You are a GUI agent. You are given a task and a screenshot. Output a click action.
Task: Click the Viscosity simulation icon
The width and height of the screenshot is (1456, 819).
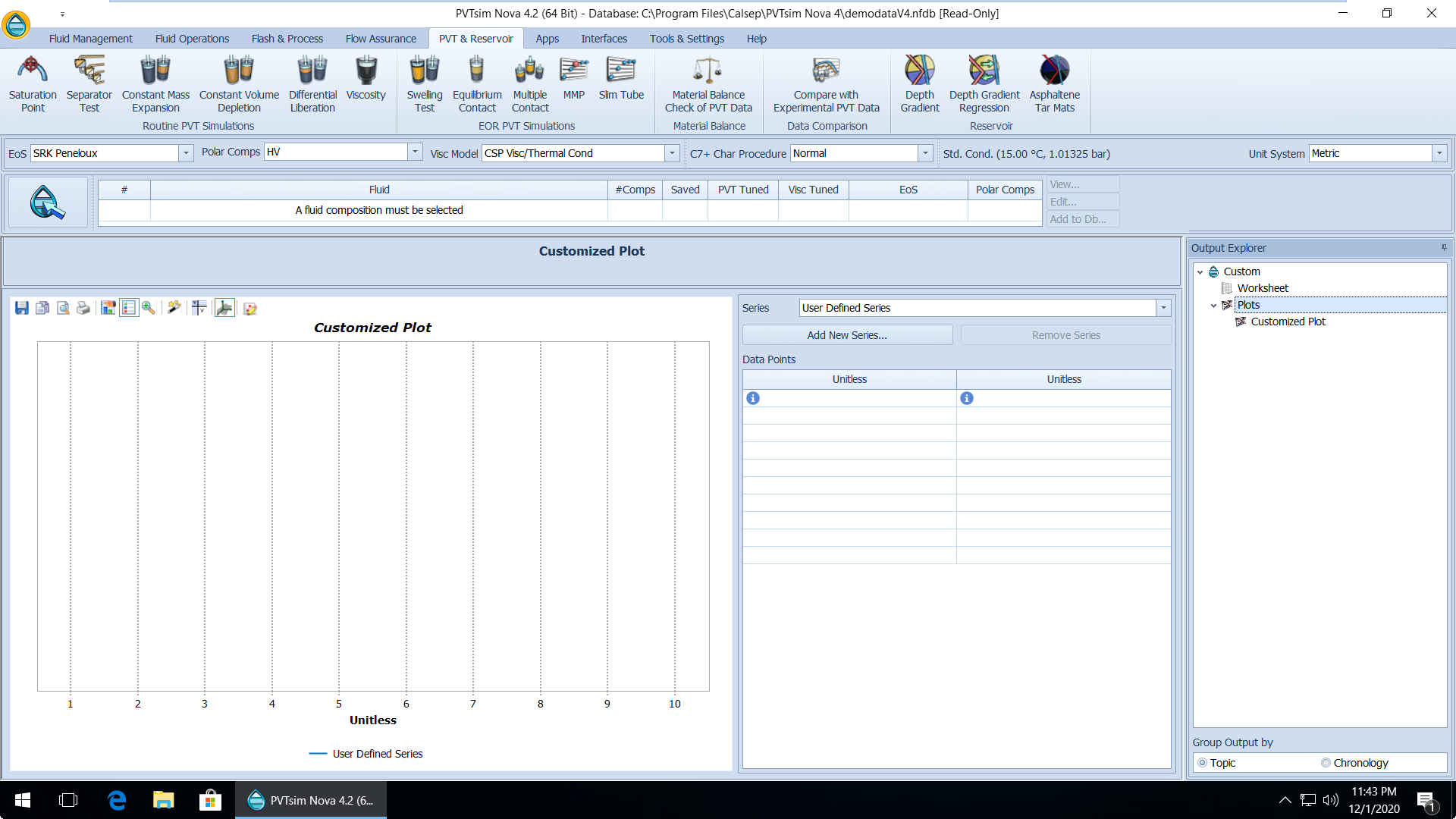[x=366, y=78]
